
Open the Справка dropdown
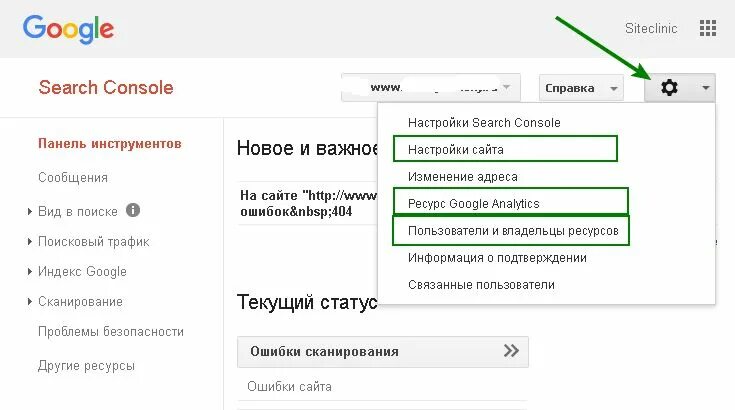(x=581, y=88)
